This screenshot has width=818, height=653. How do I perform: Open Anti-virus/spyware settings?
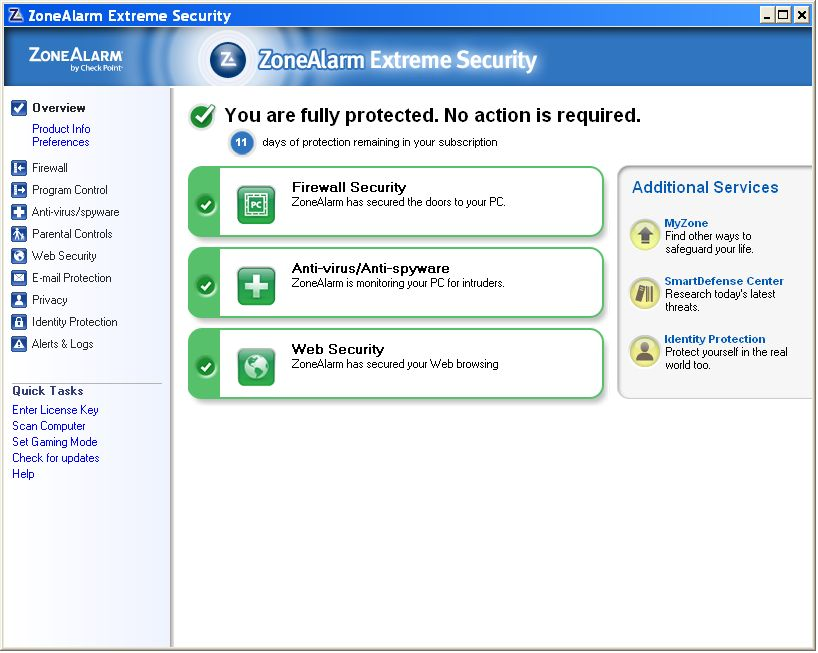[x=76, y=212]
